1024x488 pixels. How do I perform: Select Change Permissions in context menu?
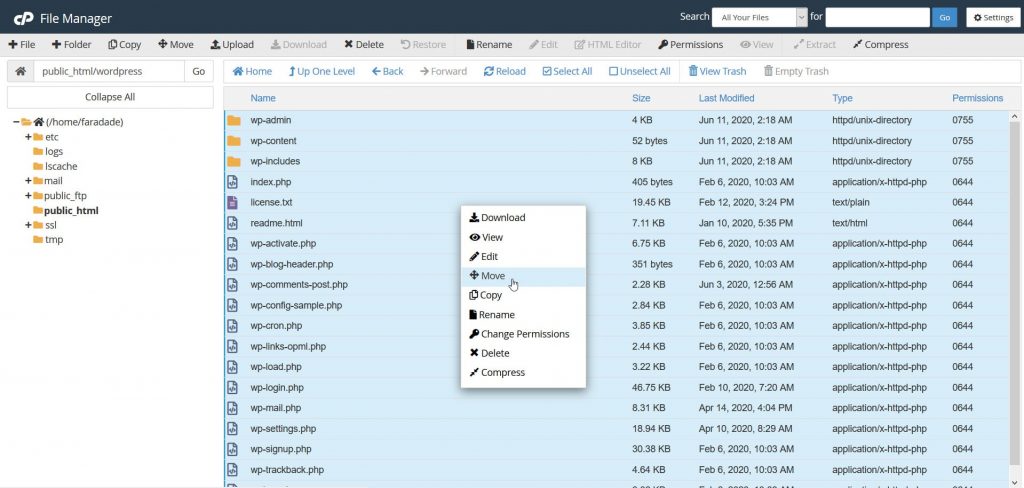(x=524, y=334)
